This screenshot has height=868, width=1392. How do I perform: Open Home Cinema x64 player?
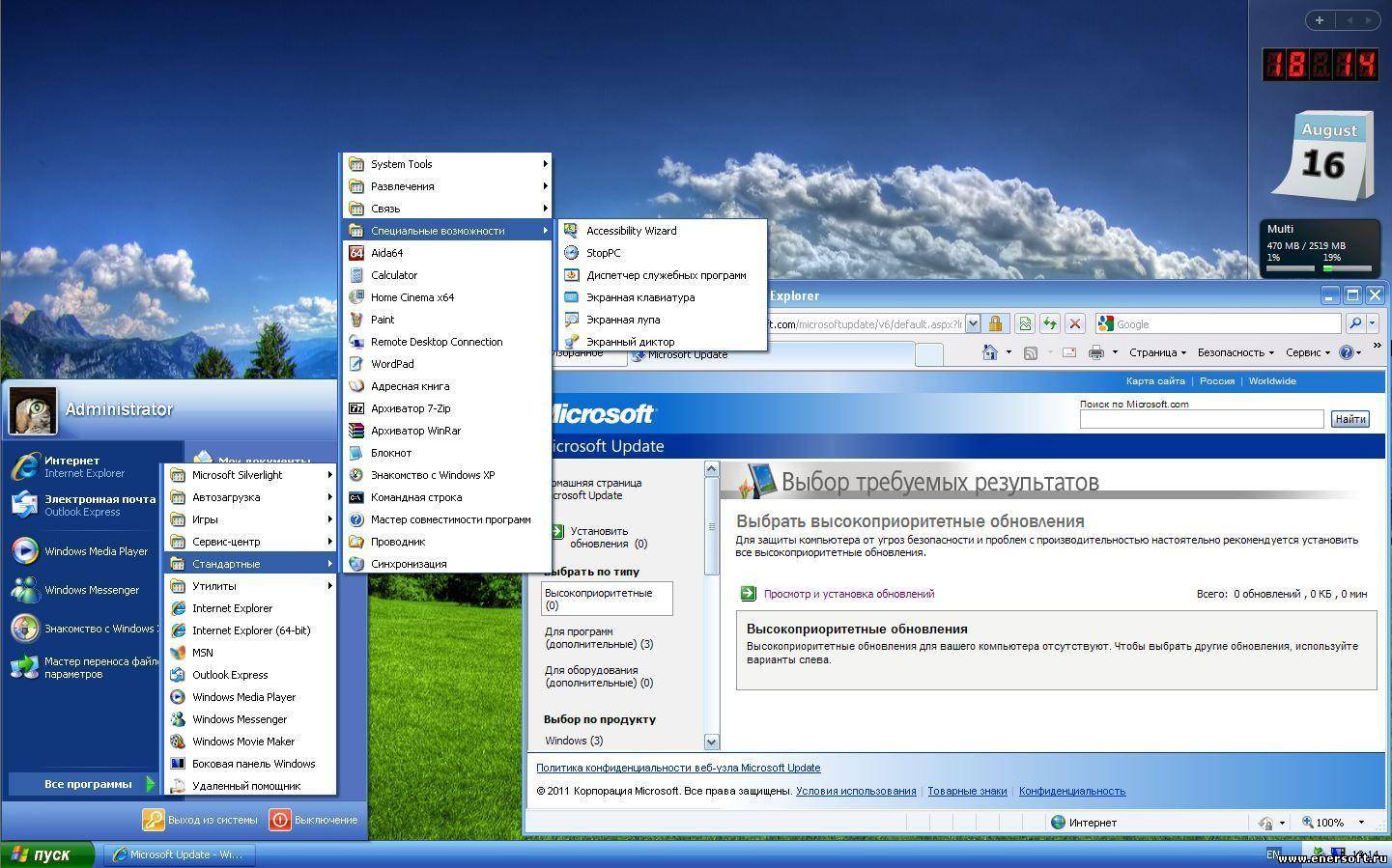pyautogui.click(x=447, y=297)
